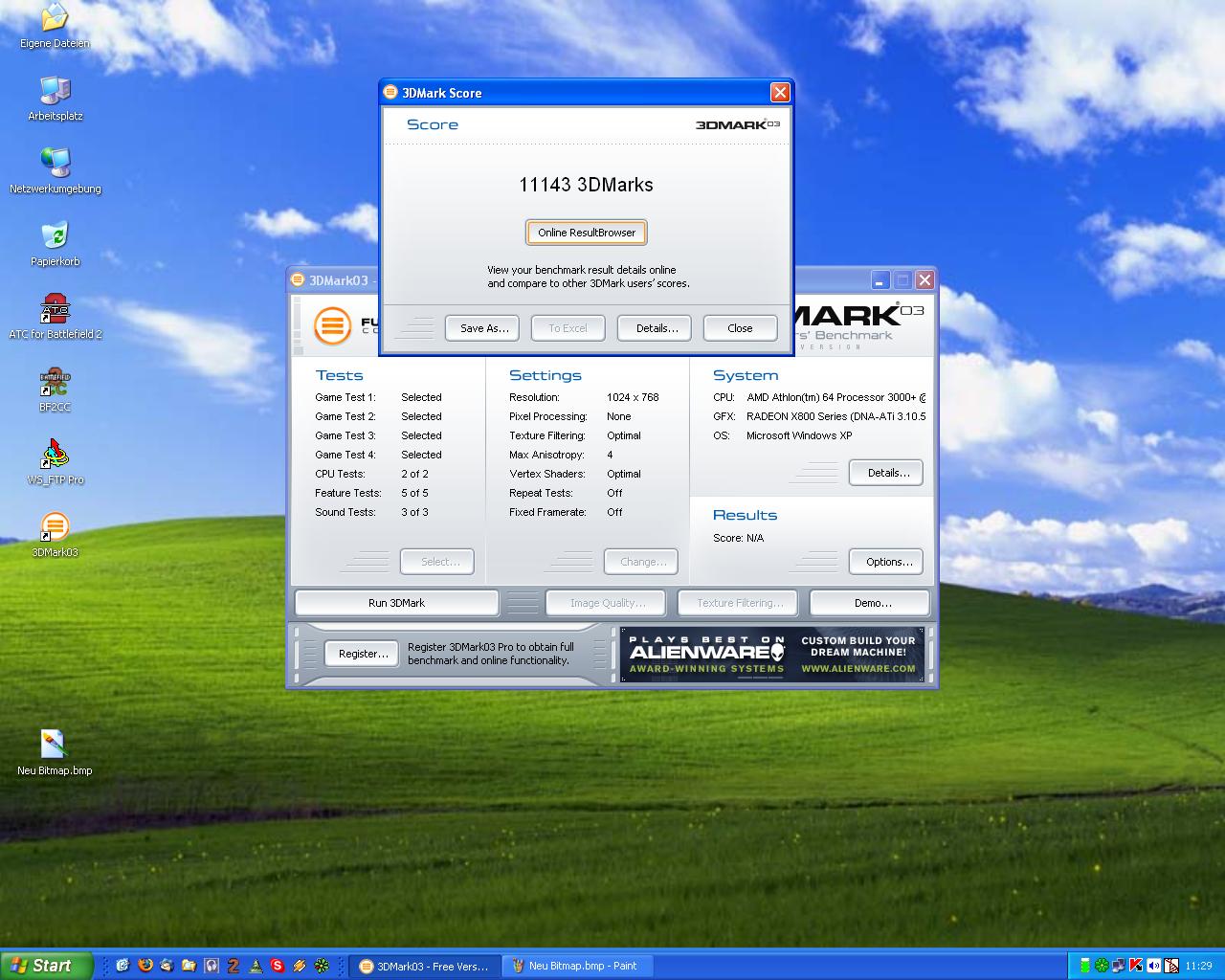Click the Kaspersky tray icon
Image resolution: width=1225 pixels, height=980 pixels.
[x=1136, y=966]
